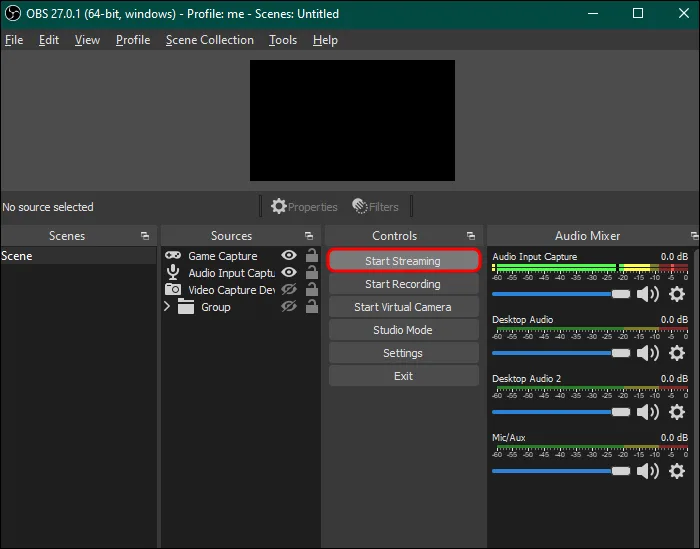Click Mic/Aux volume slider
Image resolution: width=700 pixels, height=549 pixels.
click(x=561, y=471)
